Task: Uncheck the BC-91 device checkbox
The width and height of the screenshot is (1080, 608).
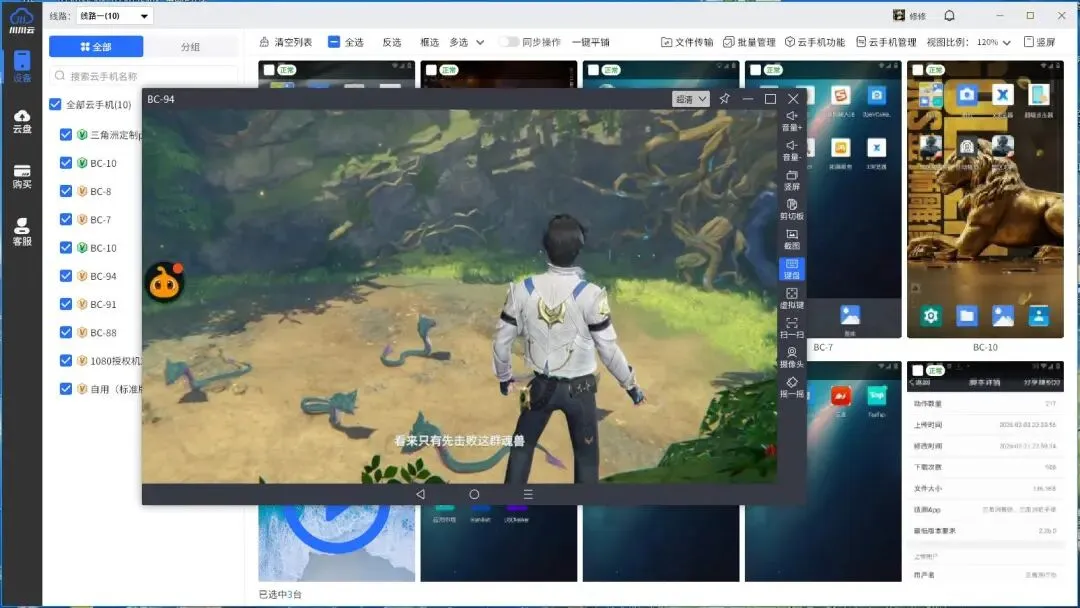Action: [x=65, y=304]
